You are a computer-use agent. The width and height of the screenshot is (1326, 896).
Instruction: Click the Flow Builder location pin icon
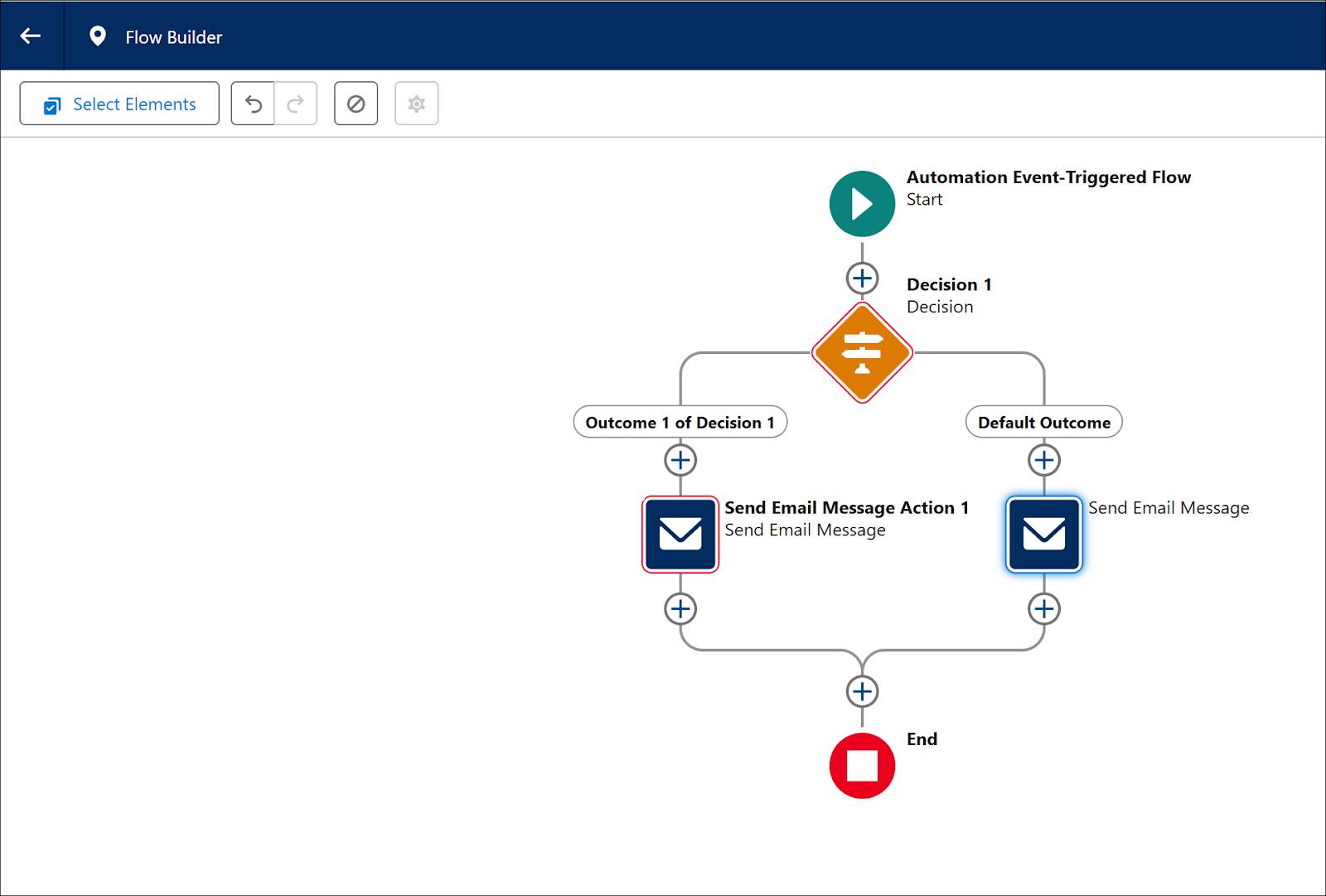(x=98, y=36)
